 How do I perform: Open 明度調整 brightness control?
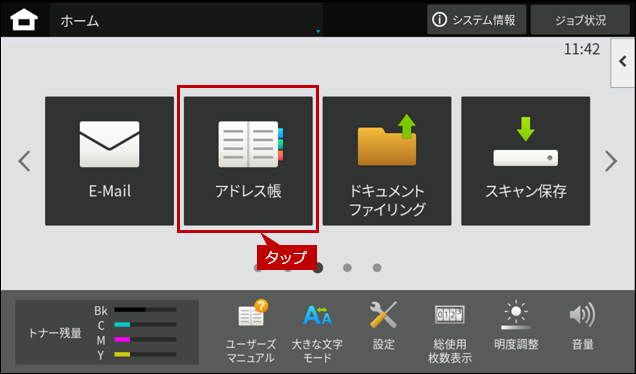point(516,327)
